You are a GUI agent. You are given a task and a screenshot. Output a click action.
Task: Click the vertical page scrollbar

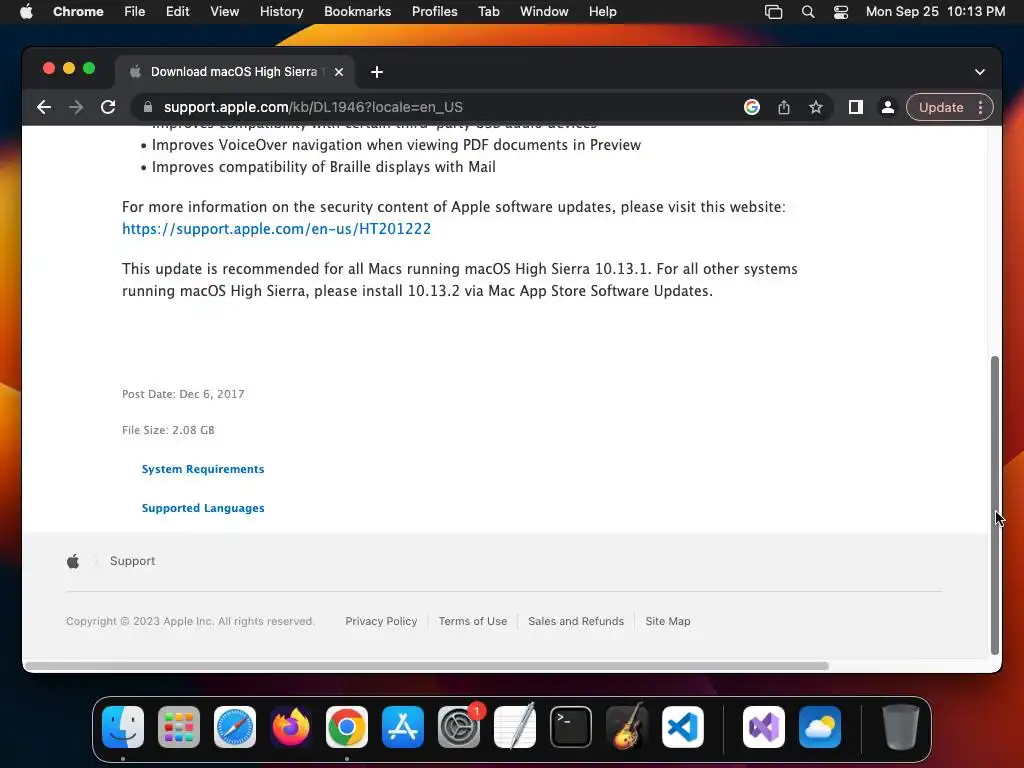[x=995, y=505]
